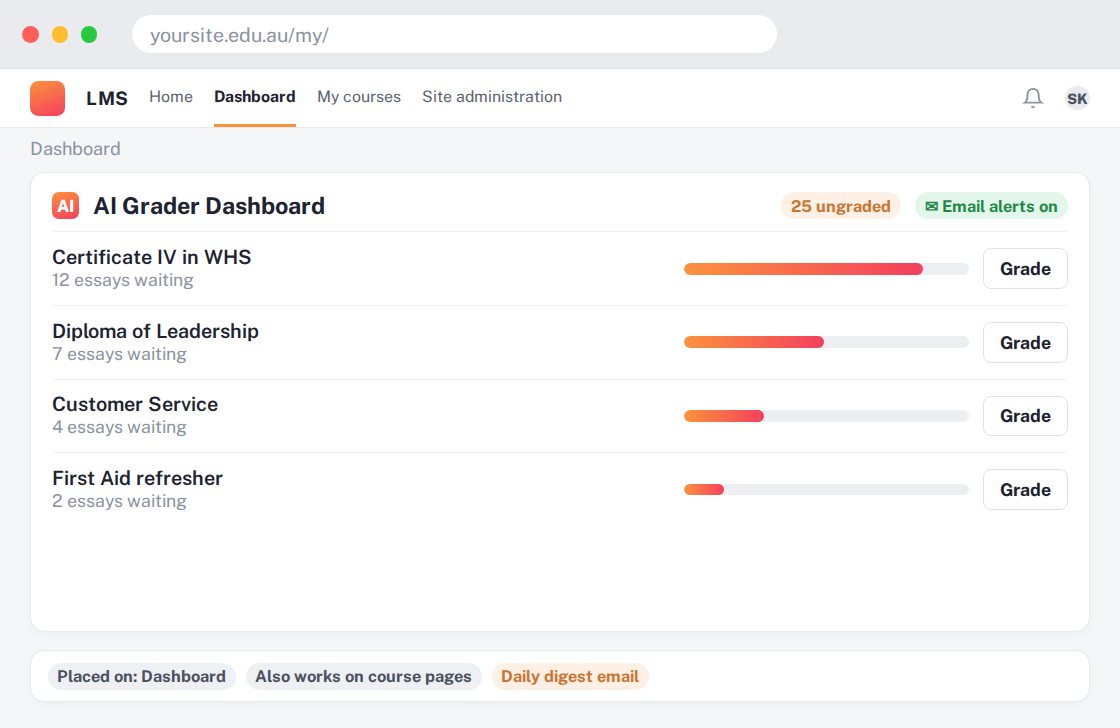Click the Daily digest email chip
The height and width of the screenshot is (728, 1120).
570,677
